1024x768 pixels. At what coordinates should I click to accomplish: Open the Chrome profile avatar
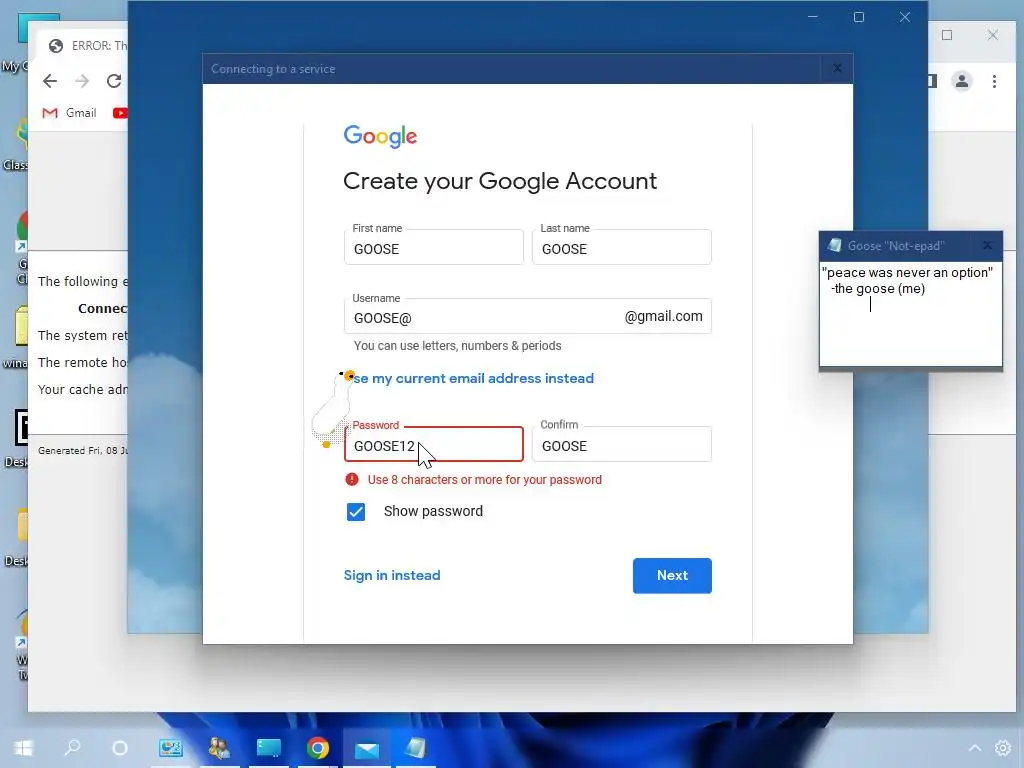click(x=962, y=81)
